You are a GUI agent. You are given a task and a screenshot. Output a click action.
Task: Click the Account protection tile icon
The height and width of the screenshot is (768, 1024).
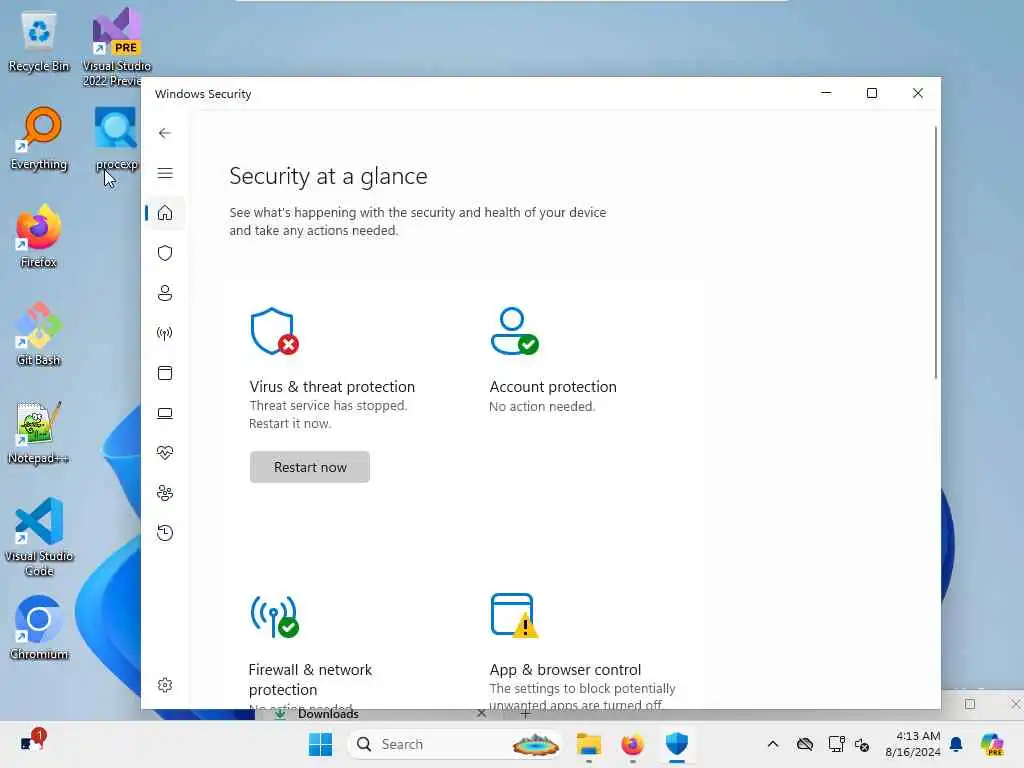coord(515,331)
